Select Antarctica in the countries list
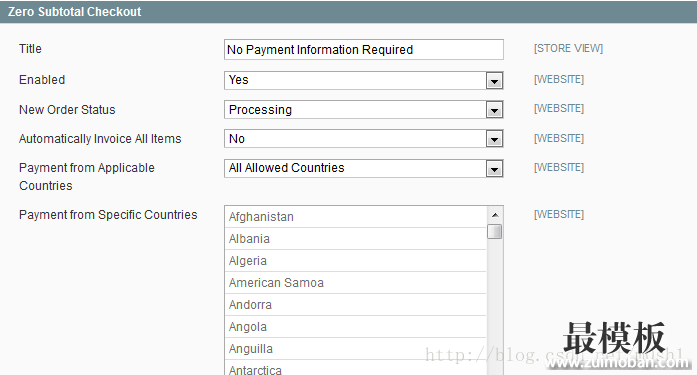 tap(356, 369)
